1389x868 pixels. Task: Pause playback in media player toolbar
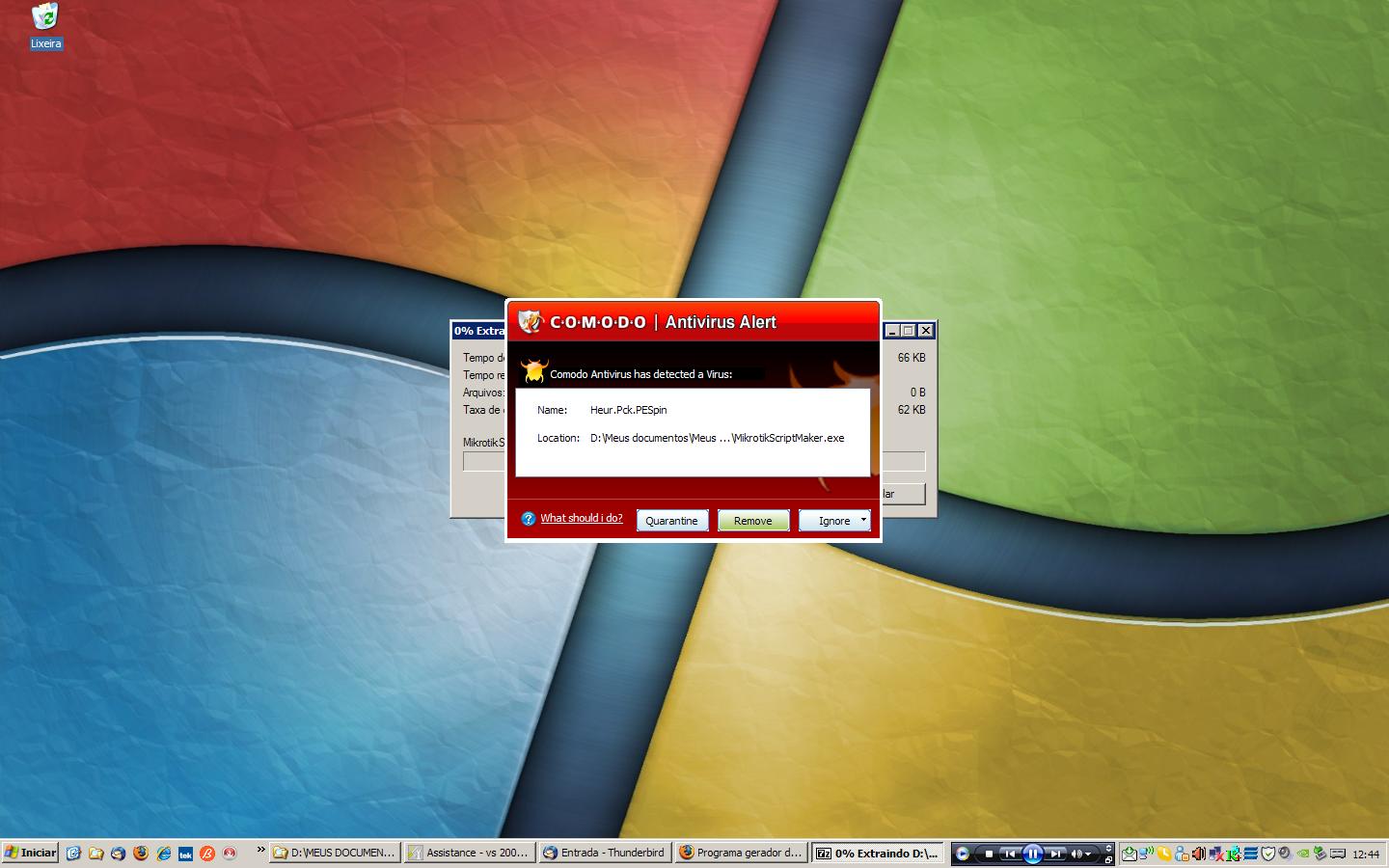pyautogui.click(x=1033, y=854)
